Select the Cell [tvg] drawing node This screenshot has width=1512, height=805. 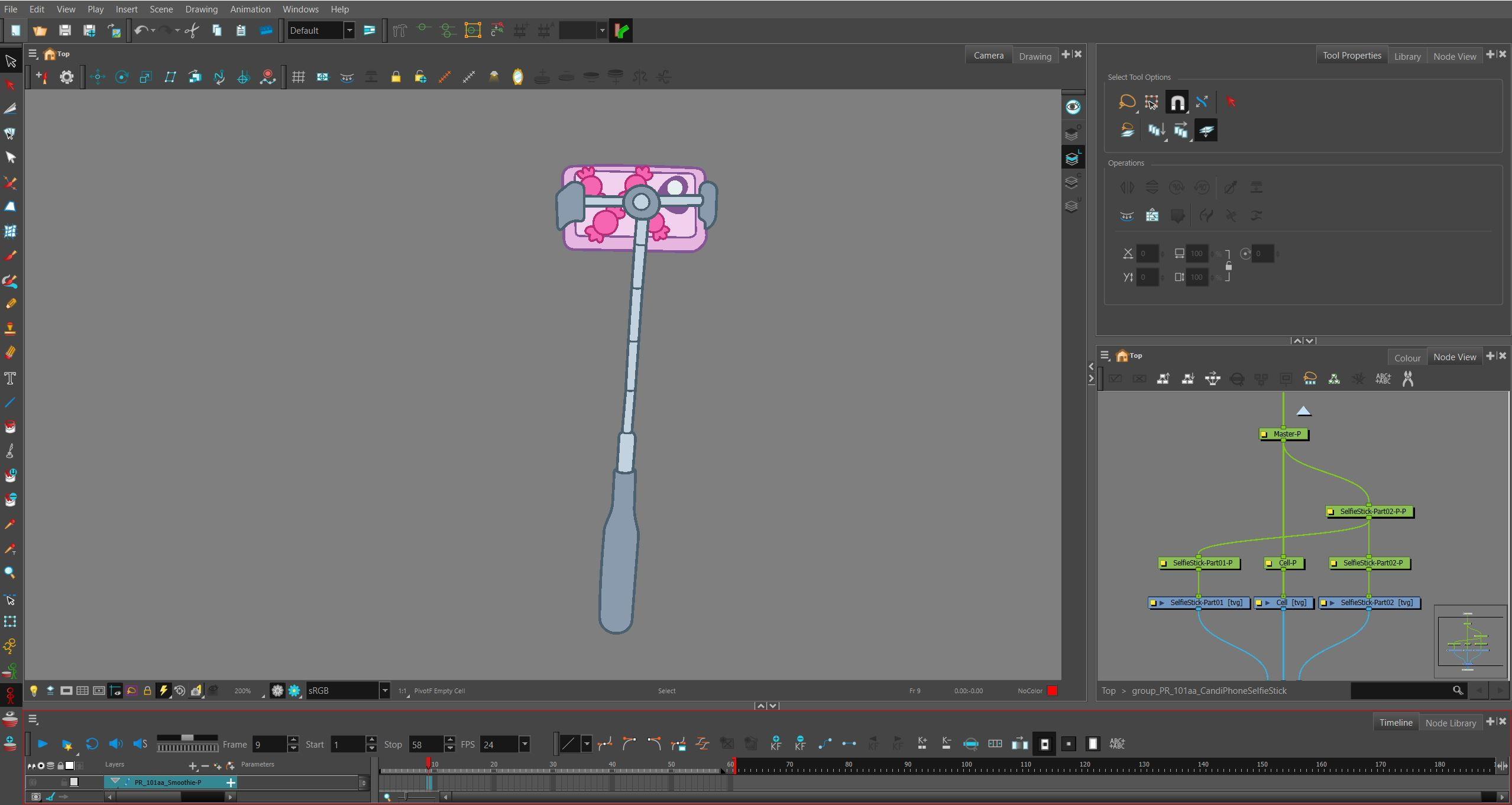click(1284, 603)
